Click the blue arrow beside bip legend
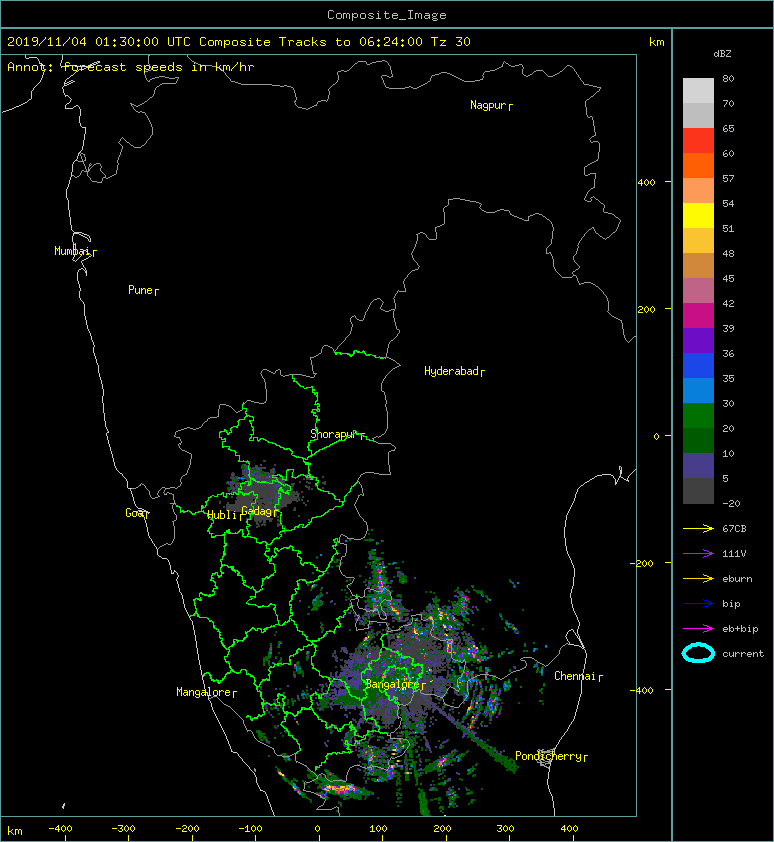This screenshot has height=842, width=774. (698, 604)
